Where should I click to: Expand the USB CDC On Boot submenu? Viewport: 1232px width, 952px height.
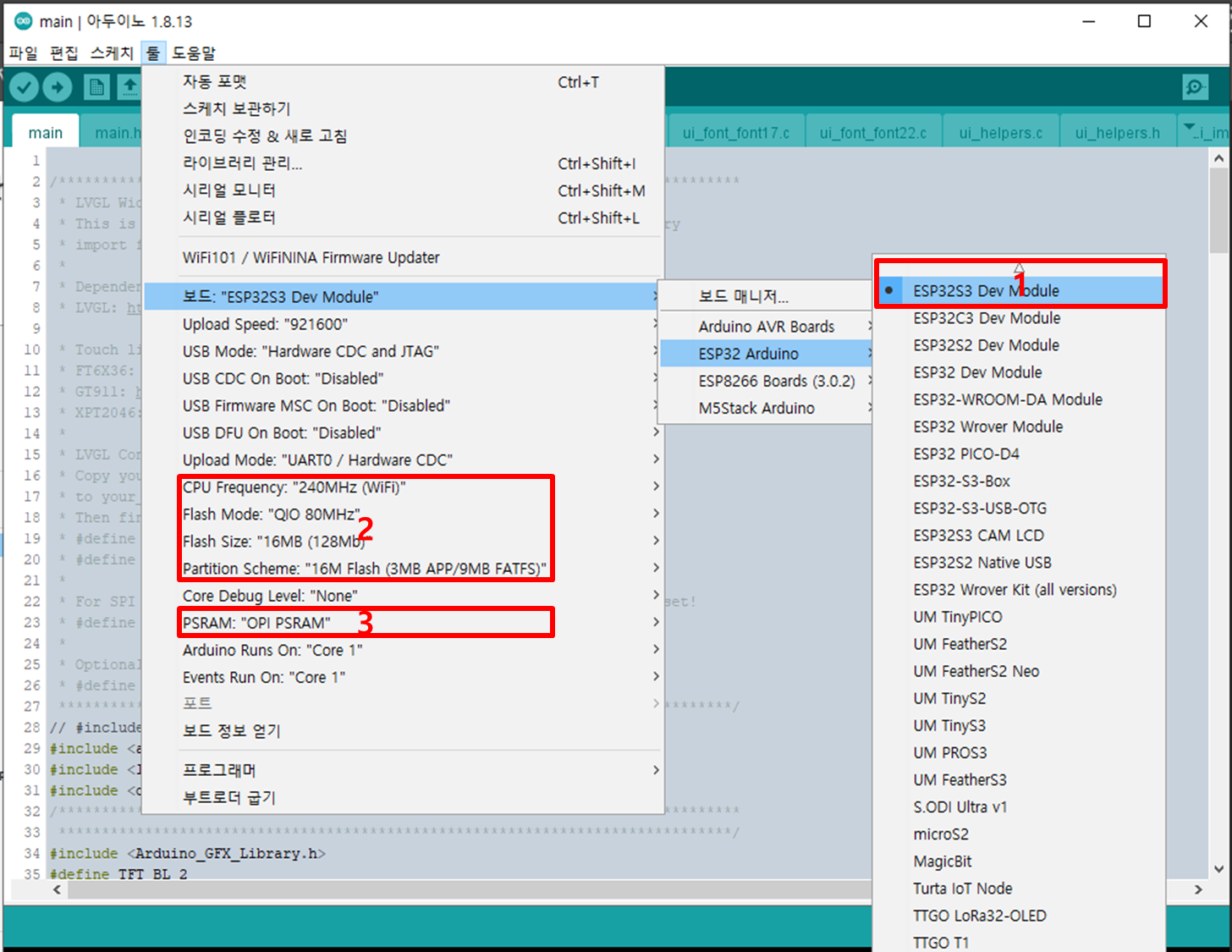404,378
